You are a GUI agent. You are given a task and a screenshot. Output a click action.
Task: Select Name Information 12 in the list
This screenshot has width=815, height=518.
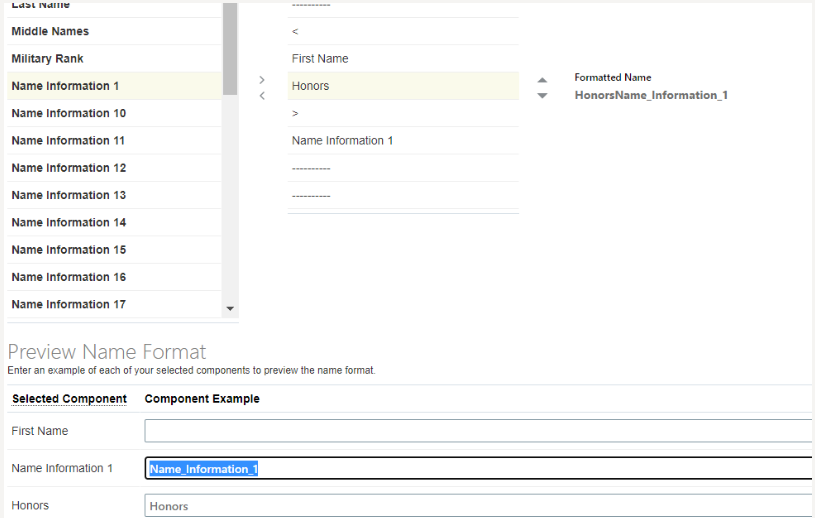pos(114,168)
